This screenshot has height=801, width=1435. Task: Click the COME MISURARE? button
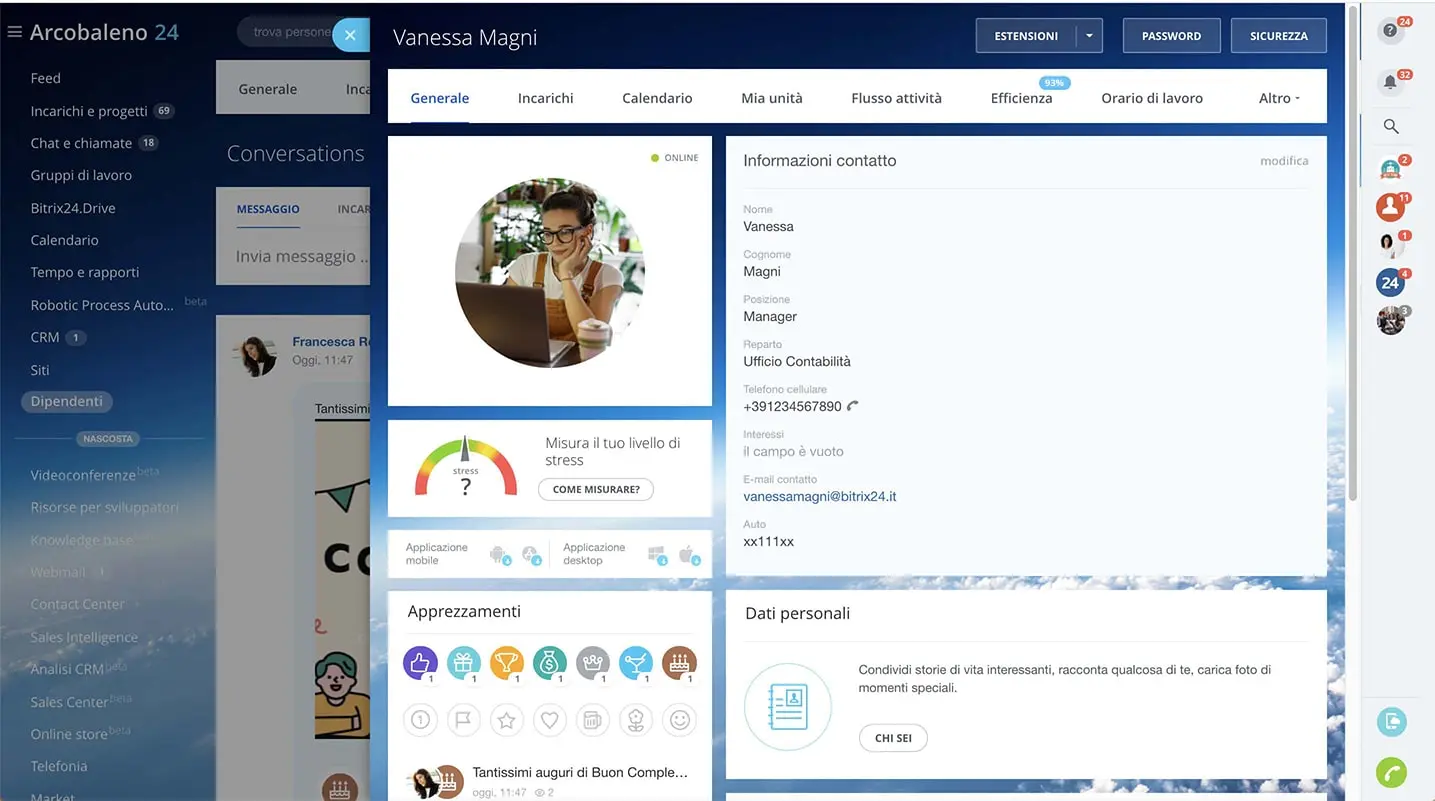click(596, 489)
